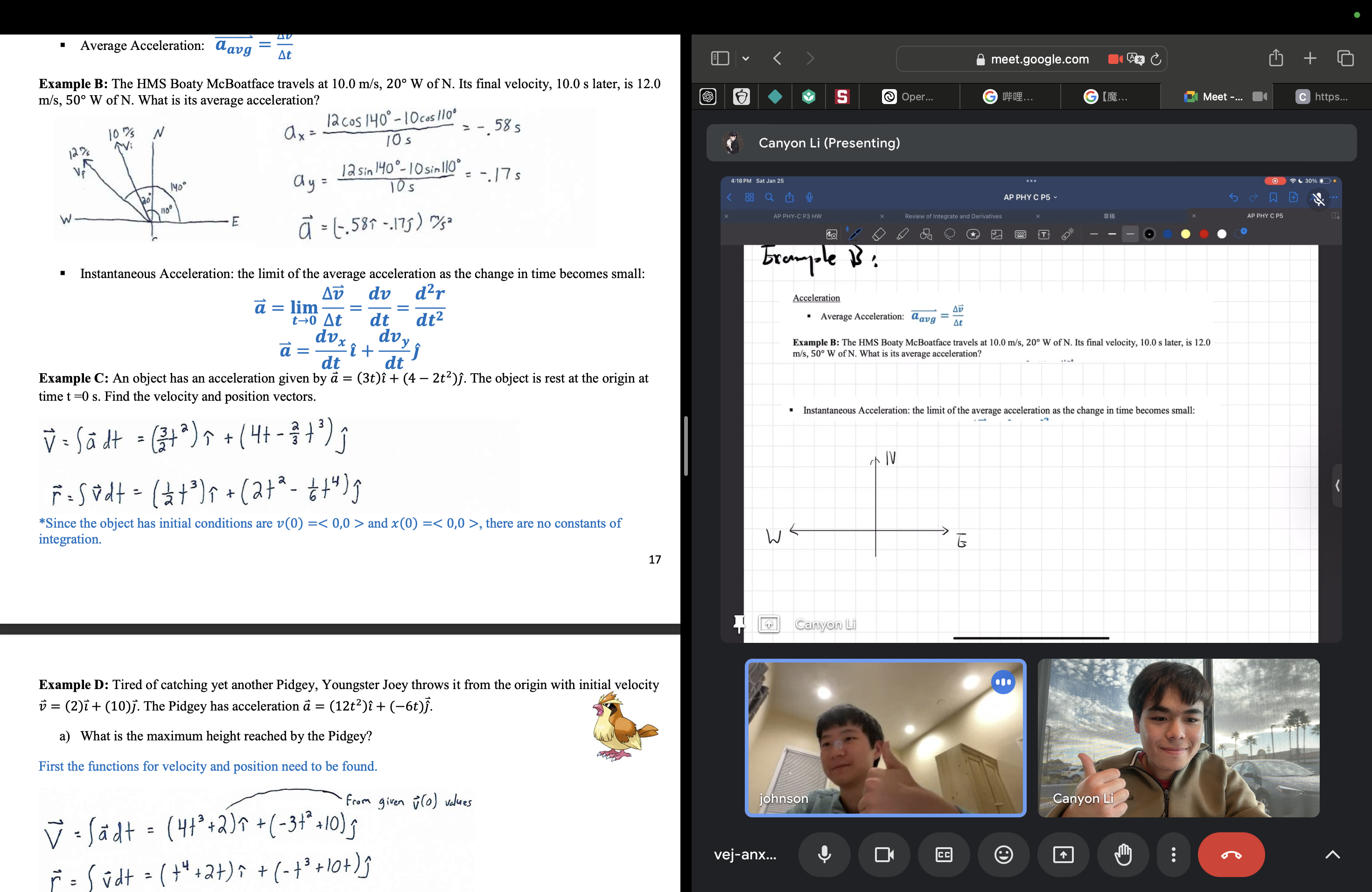
Task: Go forward with the Safari toolbar arrow
Action: (x=810, y=58)
